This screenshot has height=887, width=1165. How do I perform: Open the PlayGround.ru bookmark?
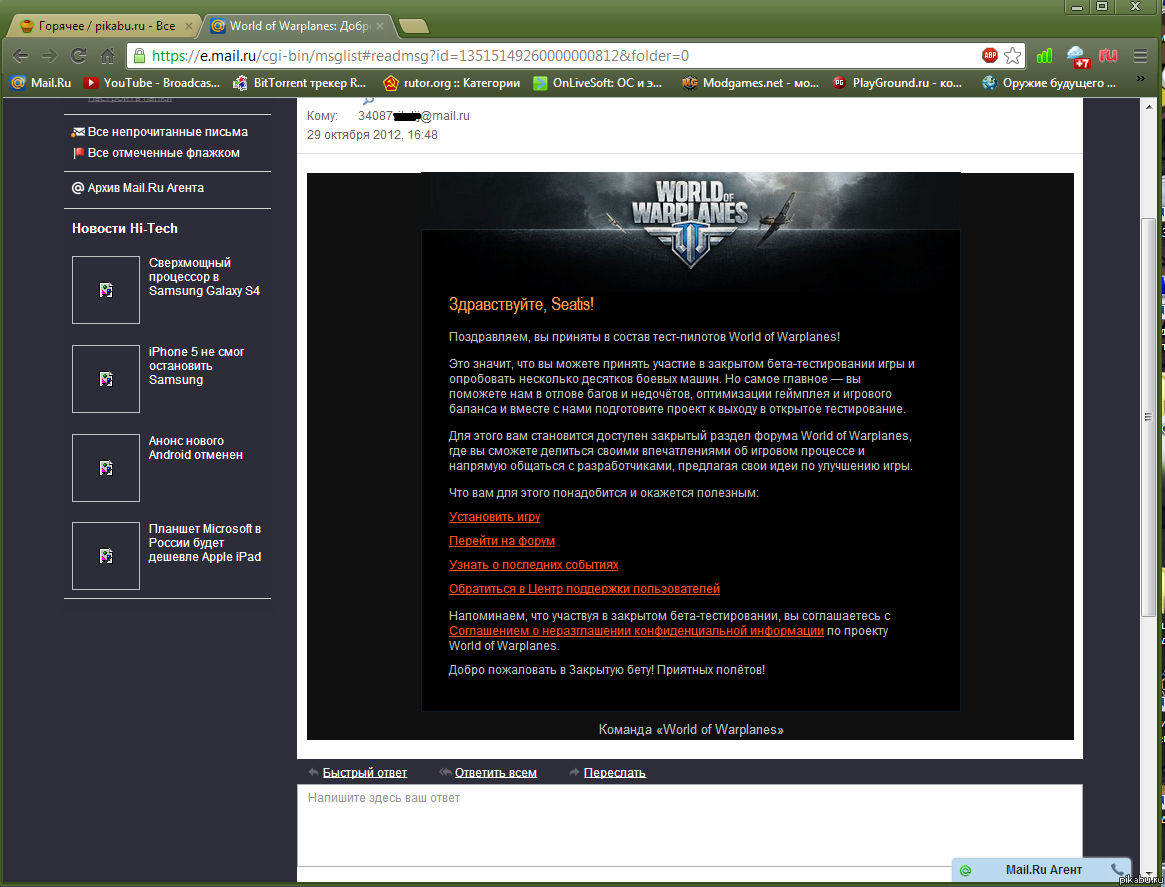click(x=897, y=83)
